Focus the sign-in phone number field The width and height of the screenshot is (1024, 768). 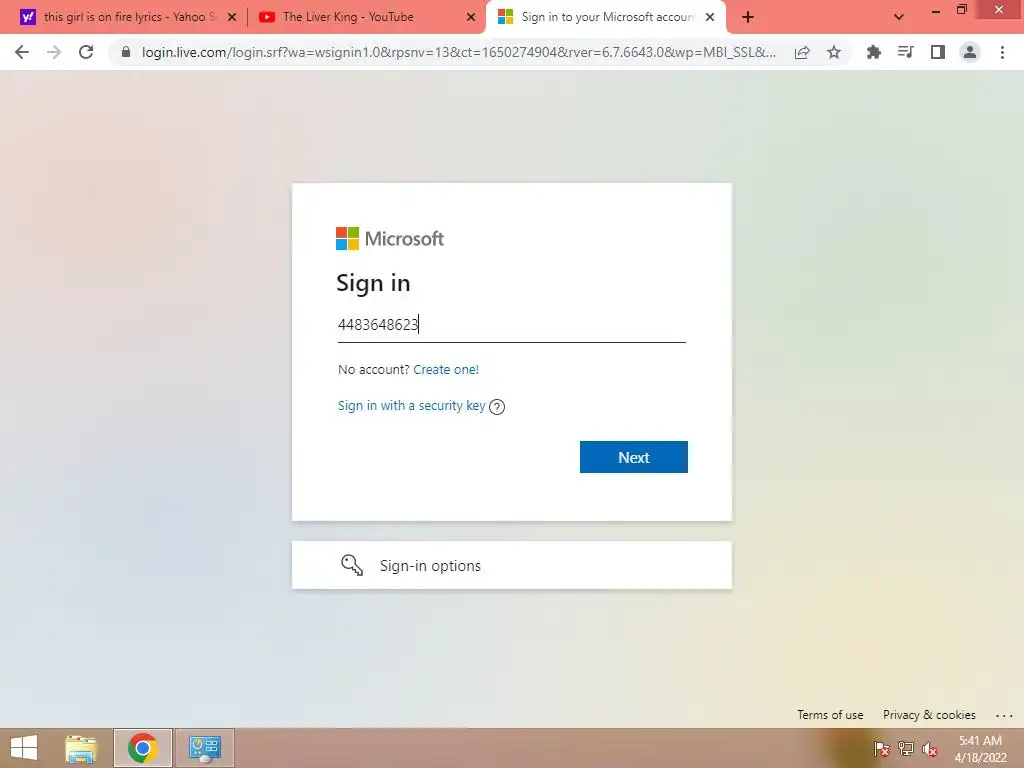[511, 325]
